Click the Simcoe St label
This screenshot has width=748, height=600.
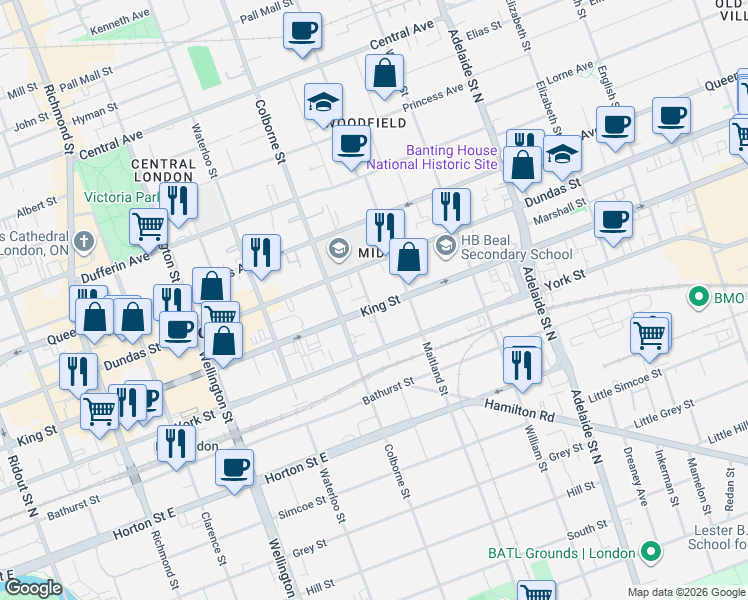tap(302, 507)
